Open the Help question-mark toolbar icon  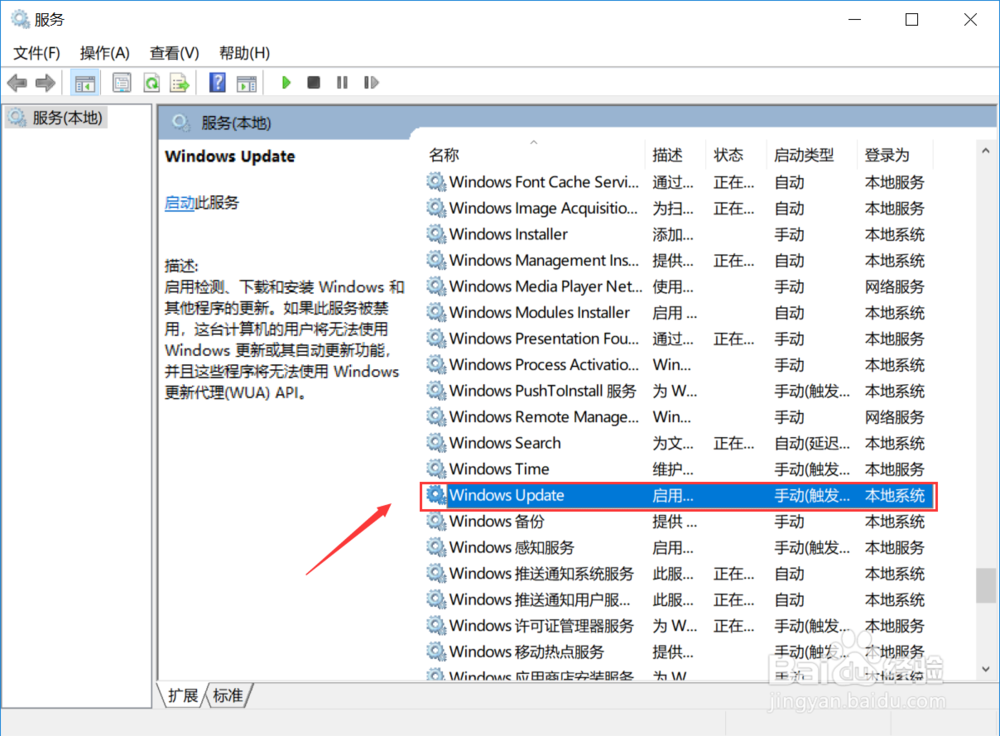pos(217,82)
